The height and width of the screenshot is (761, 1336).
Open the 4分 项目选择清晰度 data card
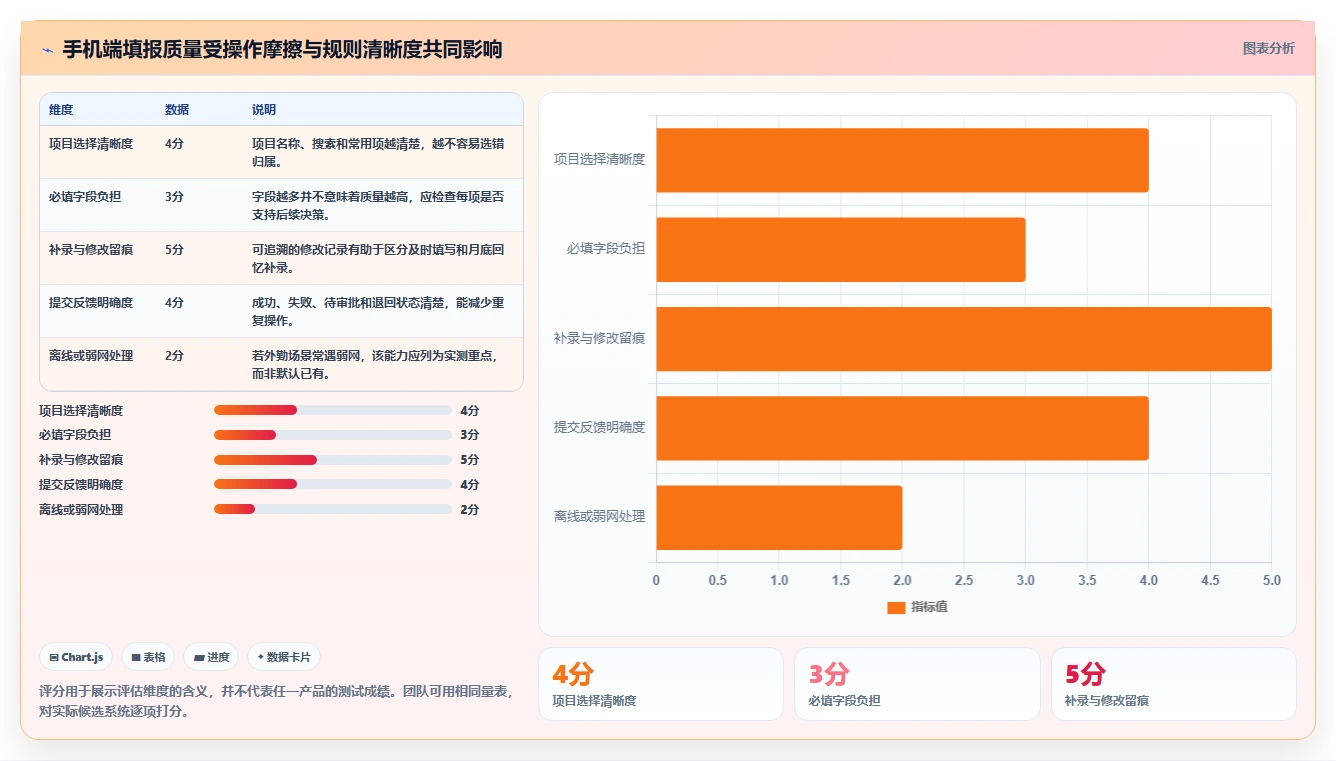pyautogui.click(x=660, y=684)
